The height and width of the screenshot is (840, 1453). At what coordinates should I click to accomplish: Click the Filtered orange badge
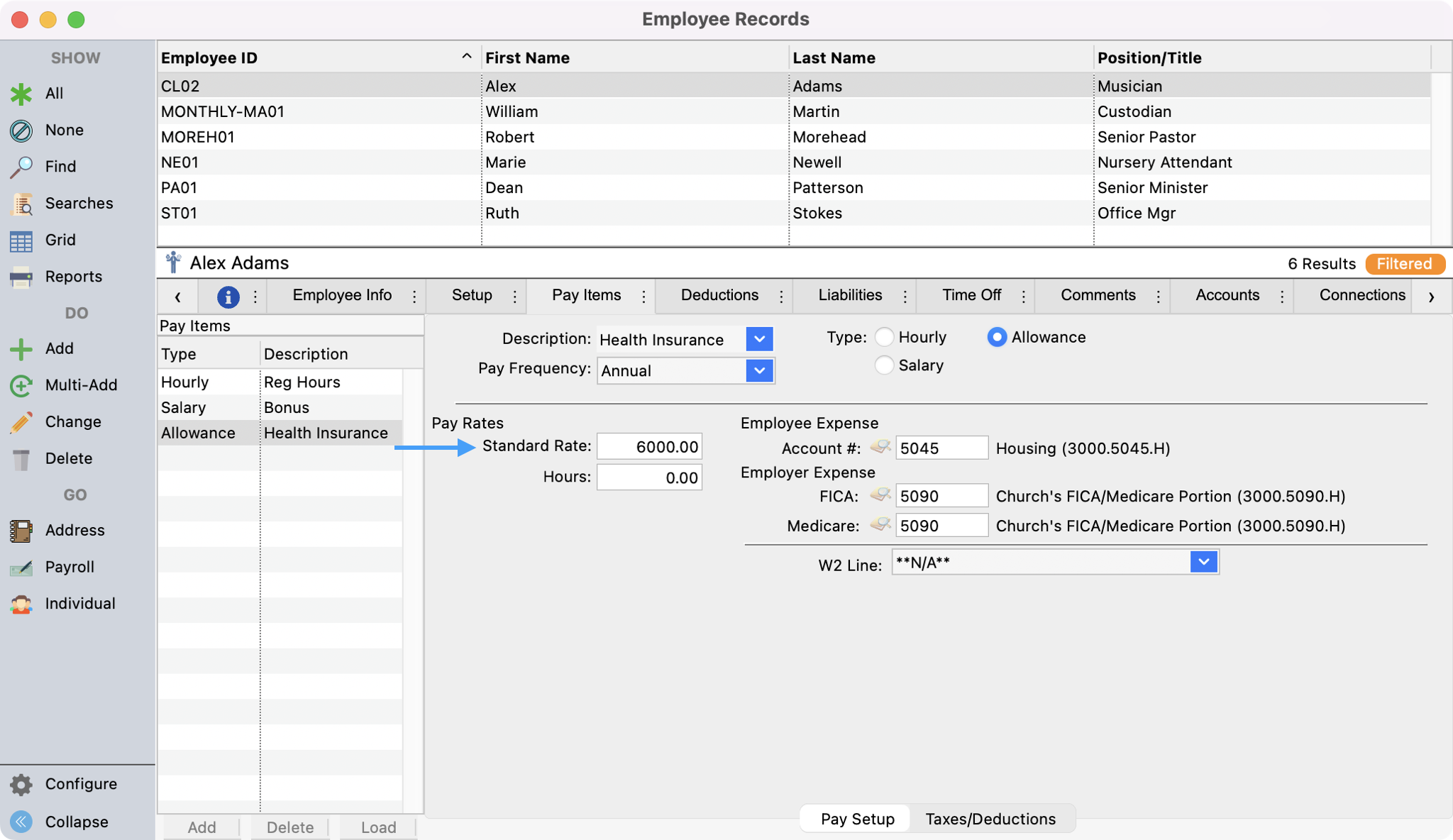pos(1404,264)
